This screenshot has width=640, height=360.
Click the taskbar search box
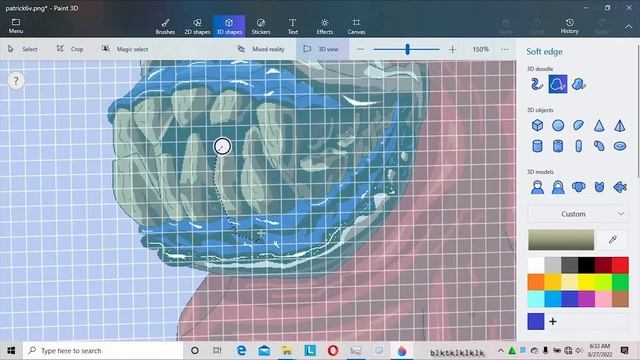[x=103, y=351]
